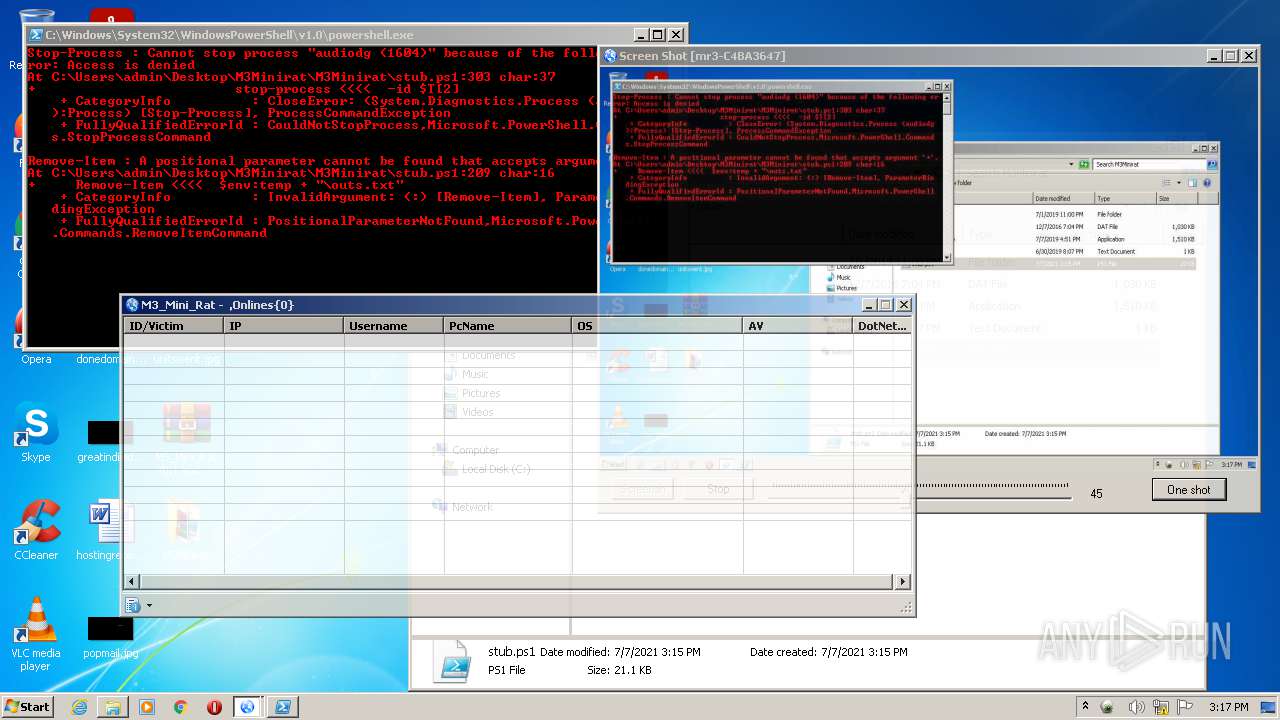Open the M3_Mini_Rat toolbar menu icon
The image size is (1280, 720).
click(x=133, y=605)
